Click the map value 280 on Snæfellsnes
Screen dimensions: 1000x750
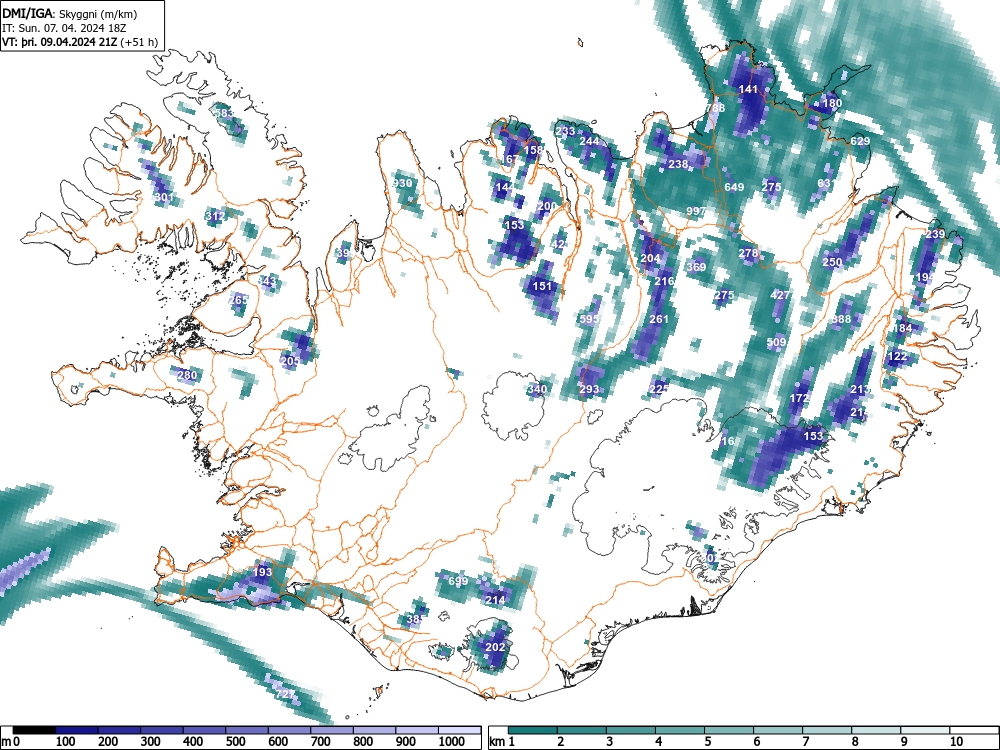point(187,375)
